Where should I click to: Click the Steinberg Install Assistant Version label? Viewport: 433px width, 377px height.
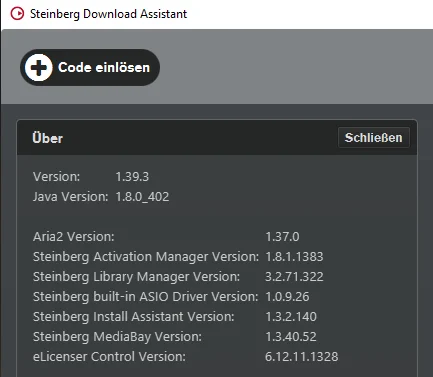[134, 317]
